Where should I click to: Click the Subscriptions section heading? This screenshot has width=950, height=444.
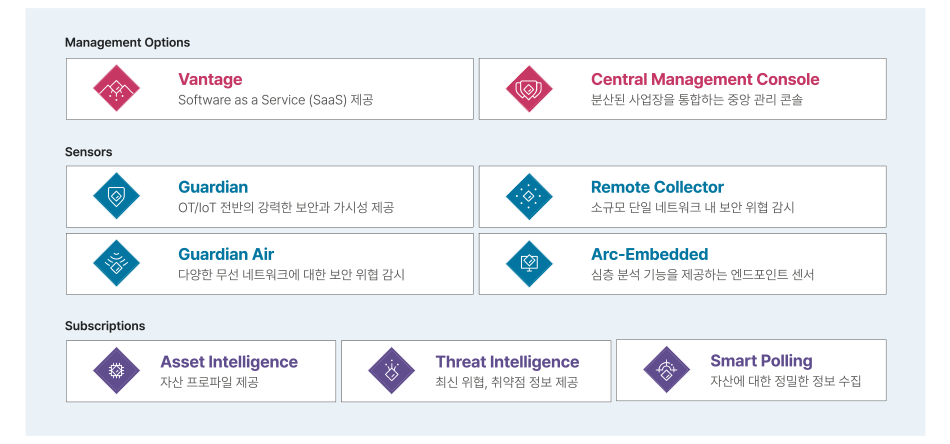click(105, 326)
